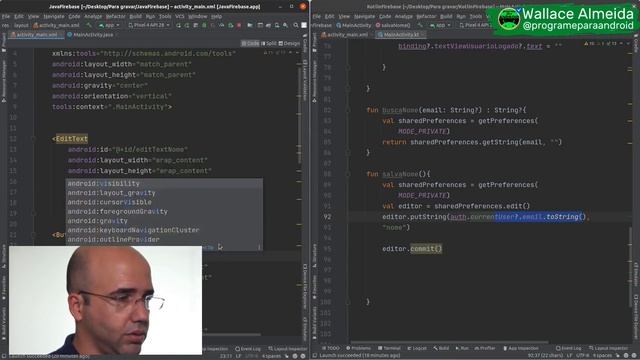This screenshot has width=640, height=360.
Task: Open Navigate menu in KotlinFirebase window
Action: [364, 16]
